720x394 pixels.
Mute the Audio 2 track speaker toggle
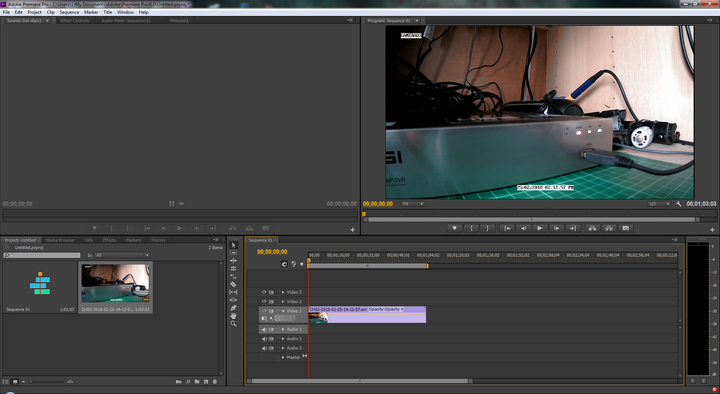[264, 339]
